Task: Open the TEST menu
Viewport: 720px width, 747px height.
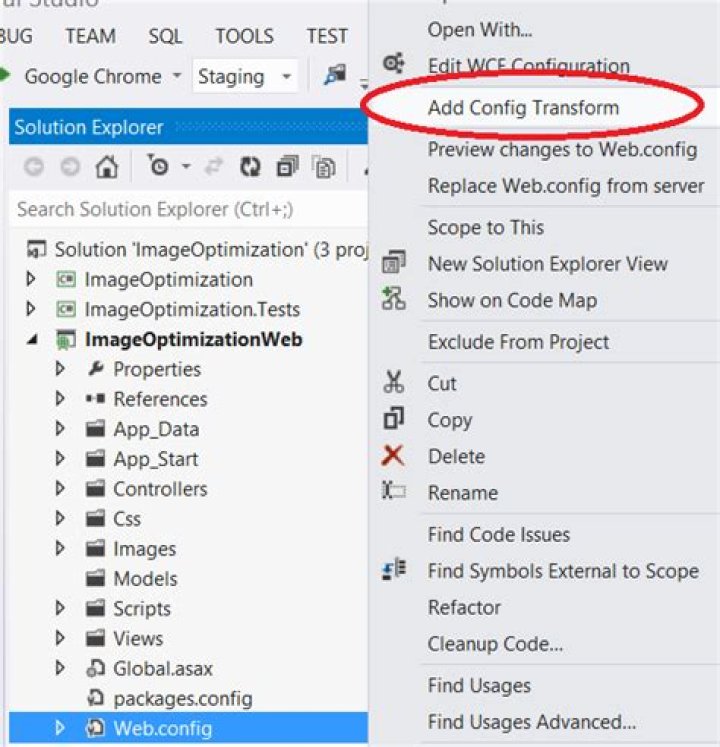Action: (x=327, y=36)
